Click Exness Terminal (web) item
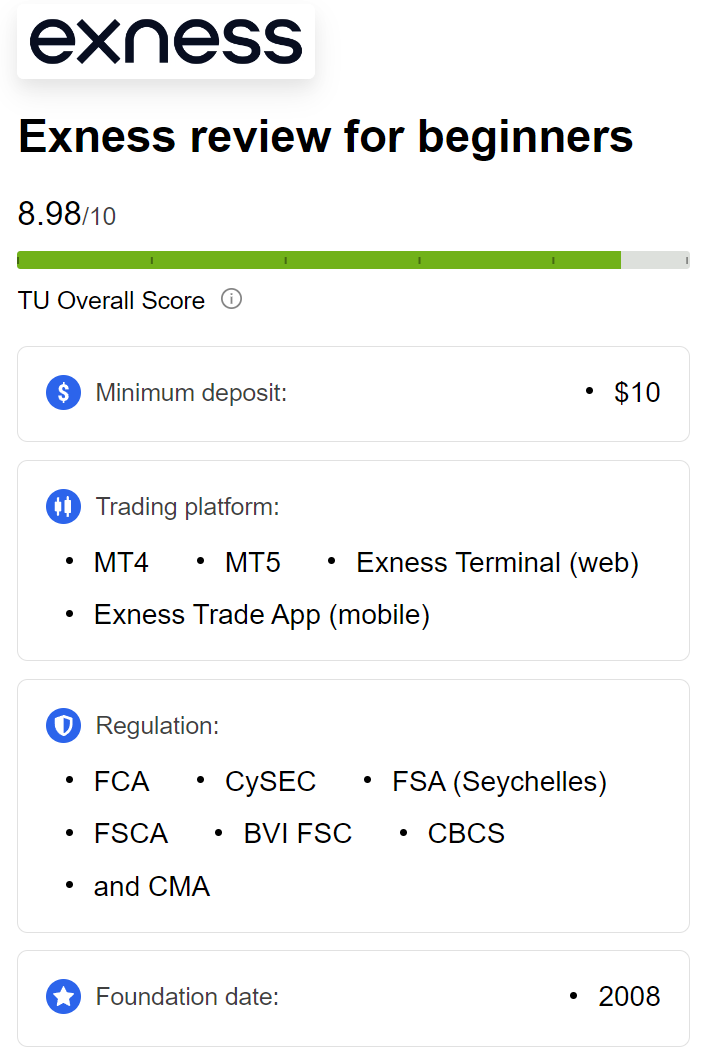Screen dimensions: 706x1057 click(x=497, y=563)
